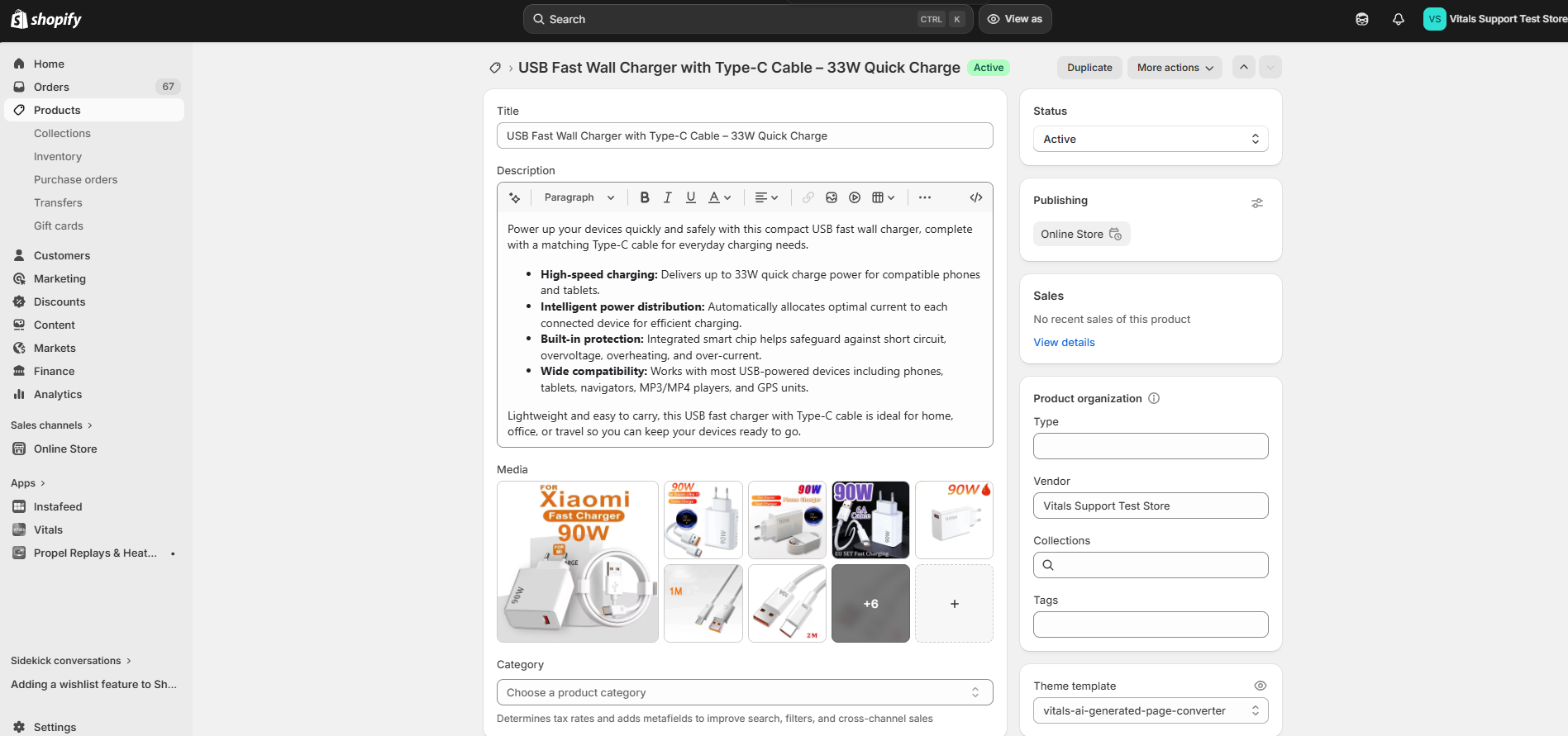Click the Duplicate button
The height and width of the screenshot is (736, 1568).
[1089, 68]
